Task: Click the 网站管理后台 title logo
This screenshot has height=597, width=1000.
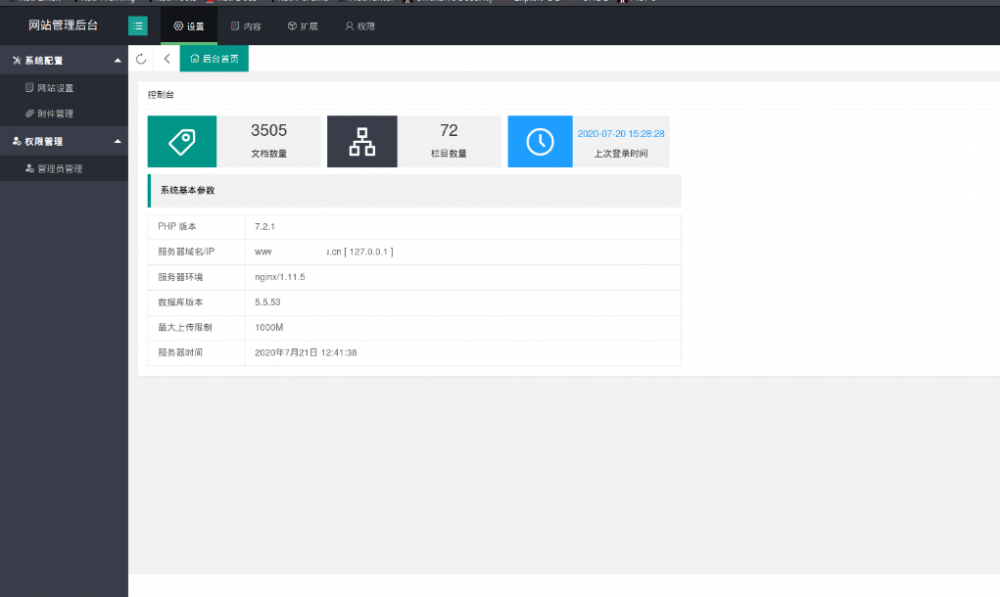Action: pos(63,26)
